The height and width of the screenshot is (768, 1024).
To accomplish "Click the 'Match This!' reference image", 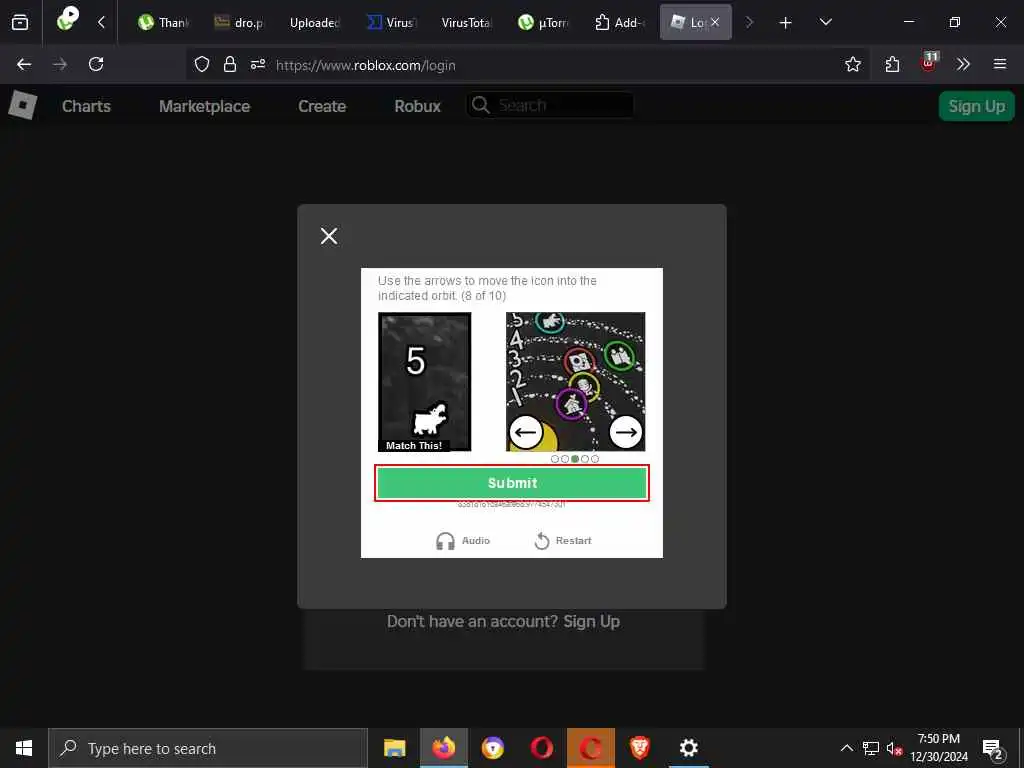I will pos(424,382).
